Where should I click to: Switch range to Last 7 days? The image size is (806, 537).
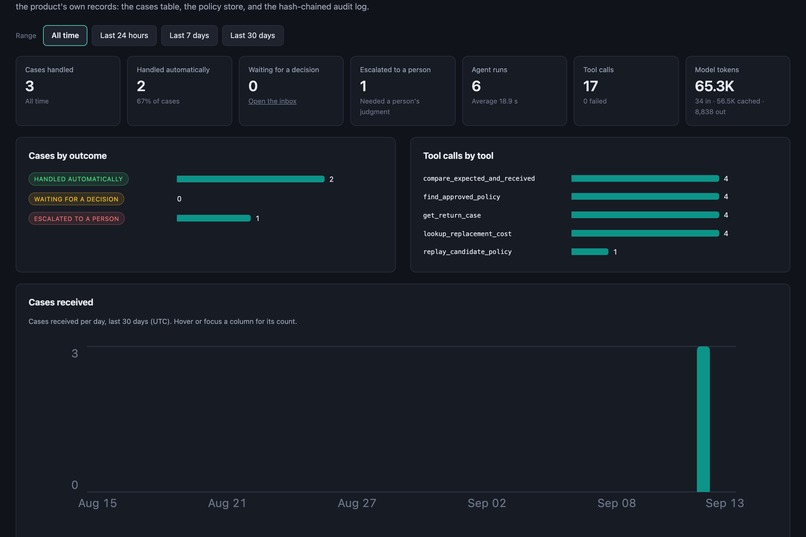tap(189, 35)
